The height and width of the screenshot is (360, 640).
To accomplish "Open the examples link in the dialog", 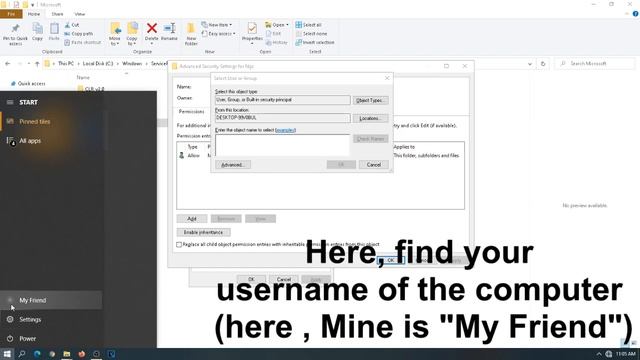I will click(x=285, y=130).
